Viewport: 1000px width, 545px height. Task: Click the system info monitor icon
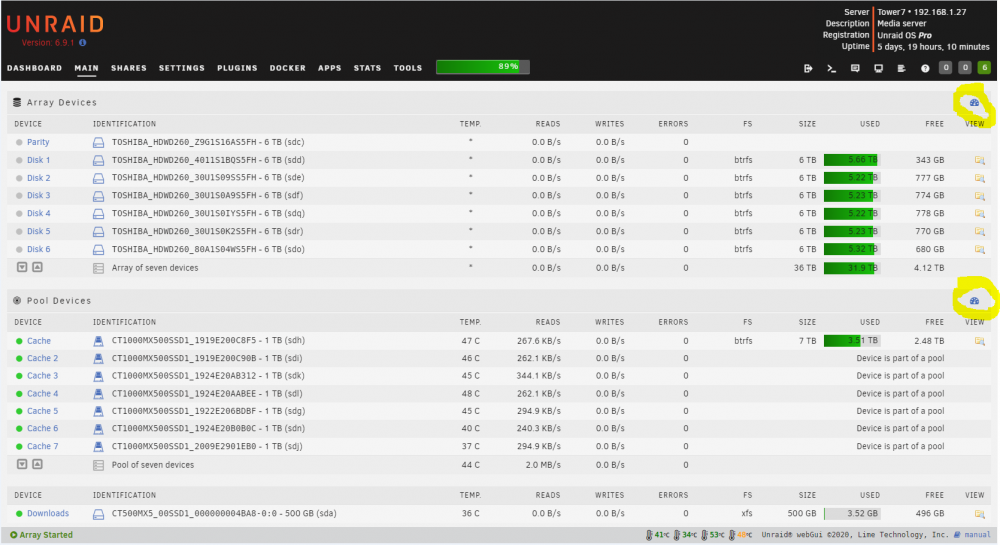point(878,68)
